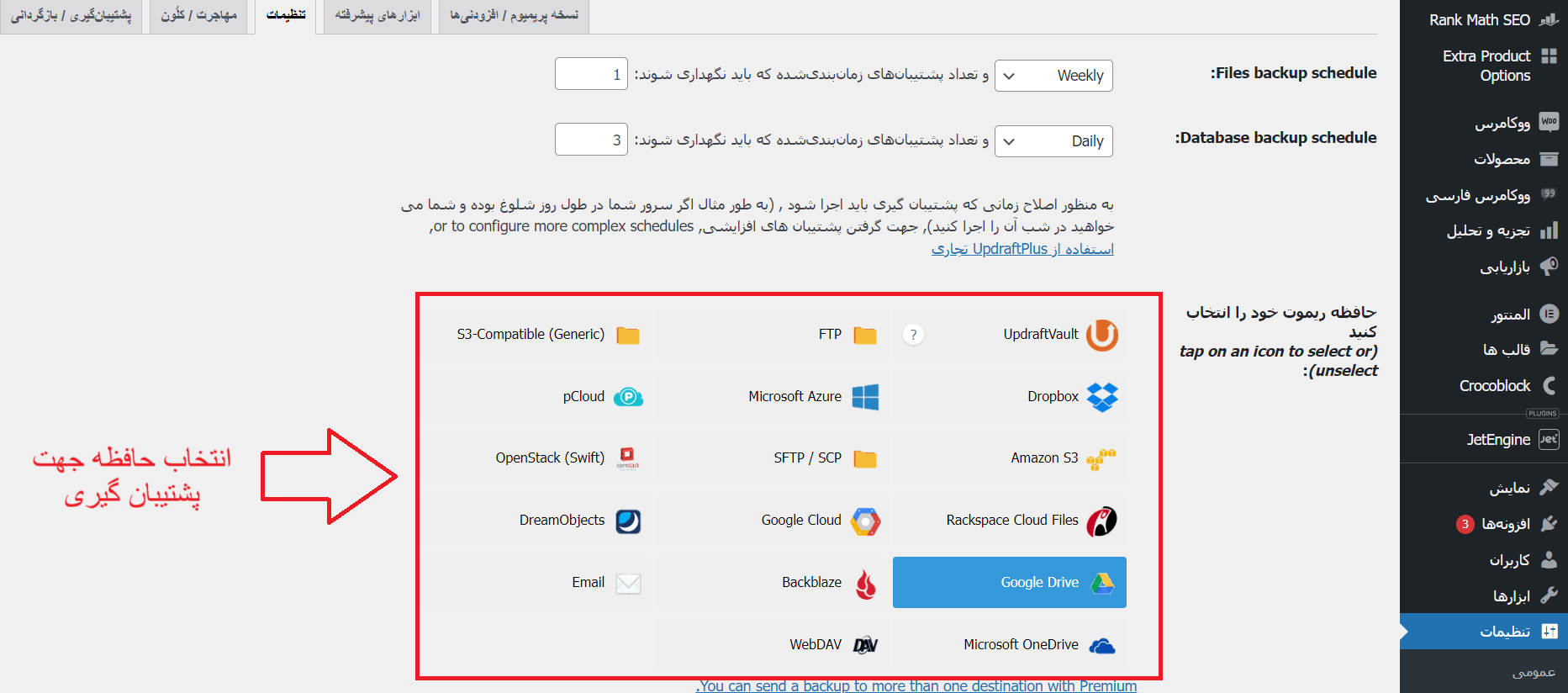Open the Weekly files backup schedule dropdown

click(x=1053, y=76)
